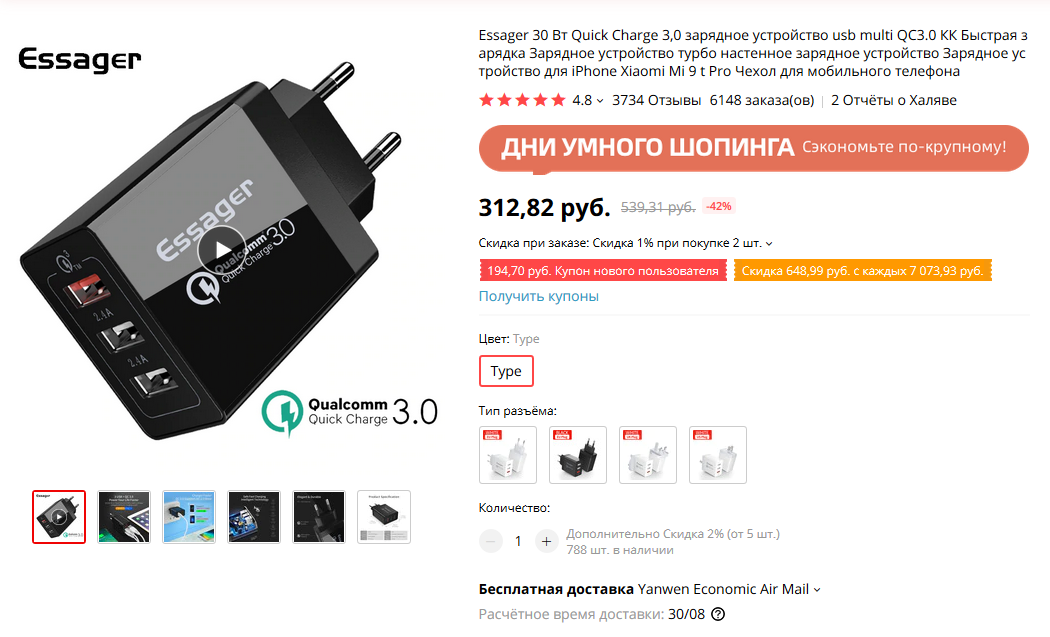The height and width of the screenshot is (637, 1050).
Task: Expand the 4.8 rating dropdown arrow
Action: pyautogui.click(x=600, y=101)
